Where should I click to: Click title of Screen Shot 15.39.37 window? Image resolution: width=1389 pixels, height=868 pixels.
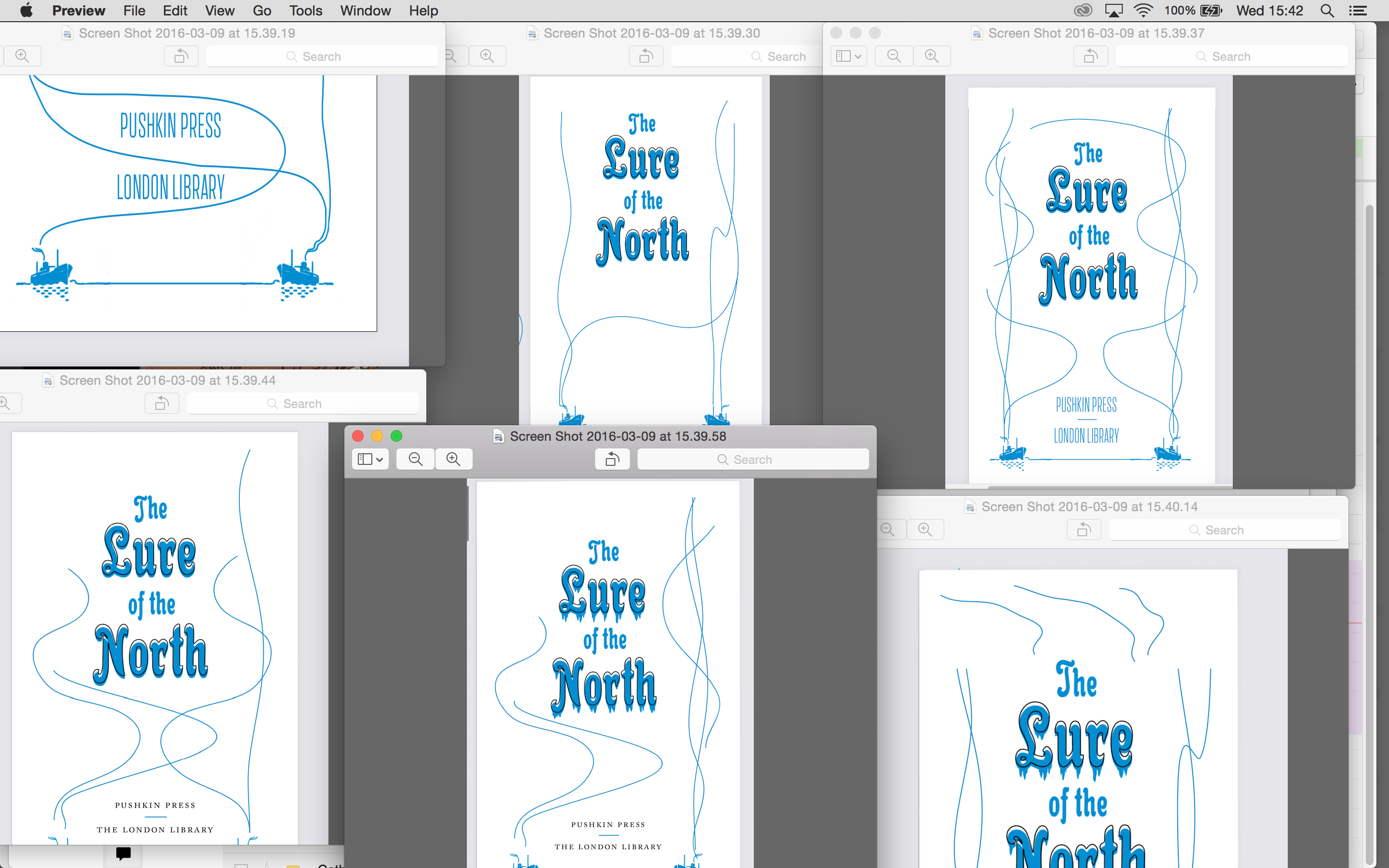coord(1096,33)
